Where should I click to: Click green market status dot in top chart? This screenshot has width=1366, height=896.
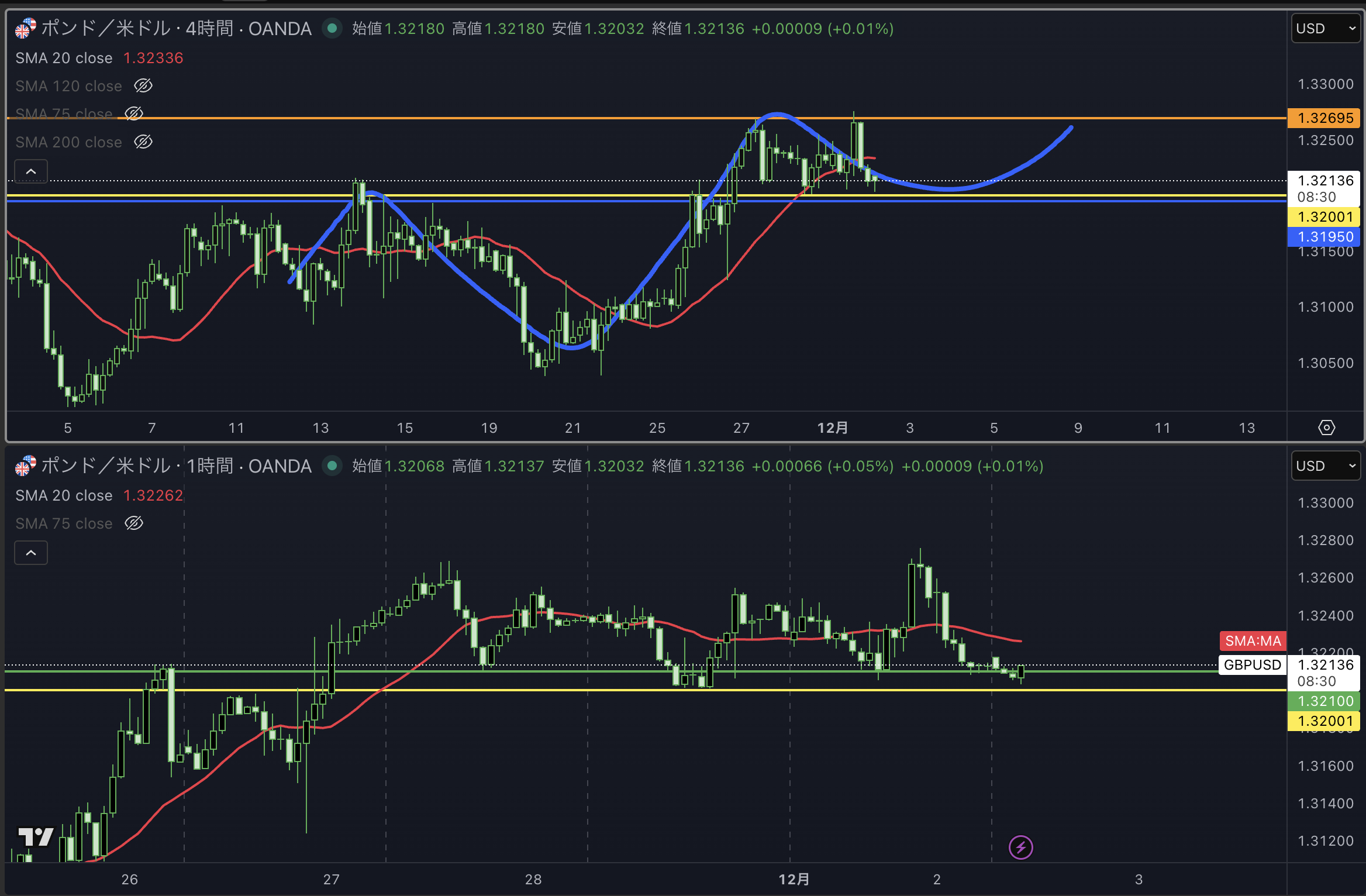(332, 28)
